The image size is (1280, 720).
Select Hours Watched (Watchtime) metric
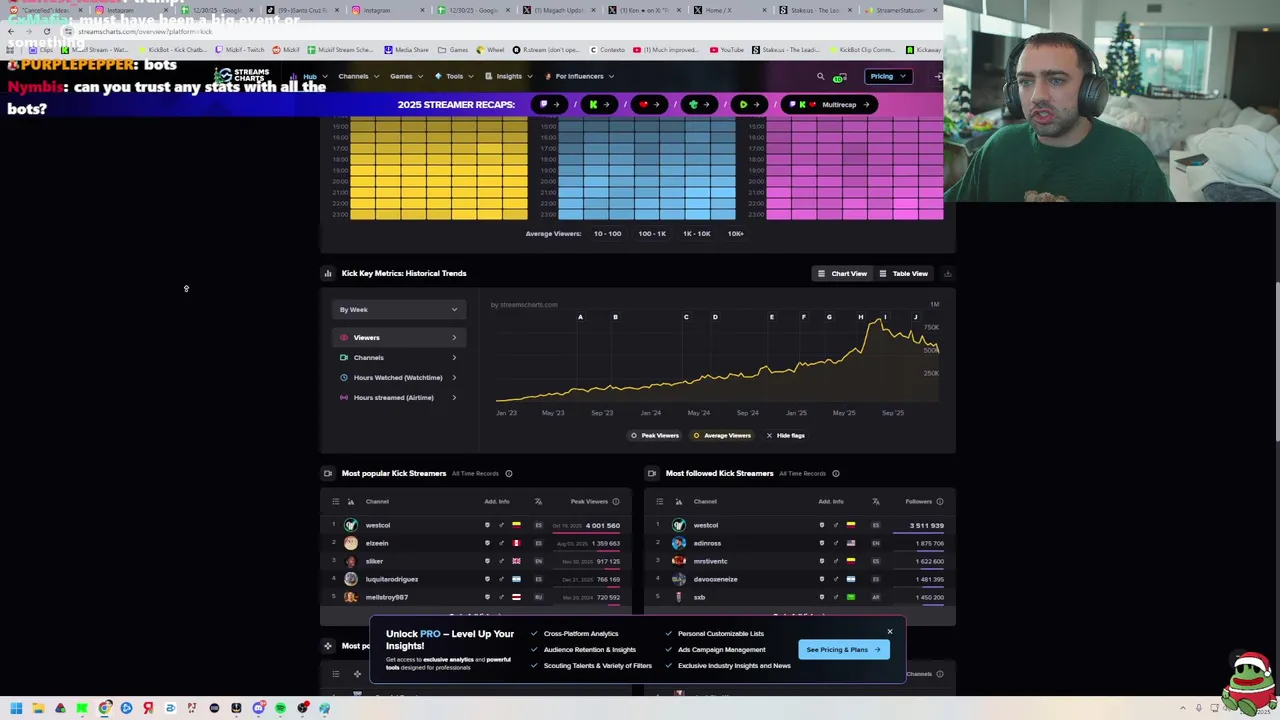[x=398, y=377]
